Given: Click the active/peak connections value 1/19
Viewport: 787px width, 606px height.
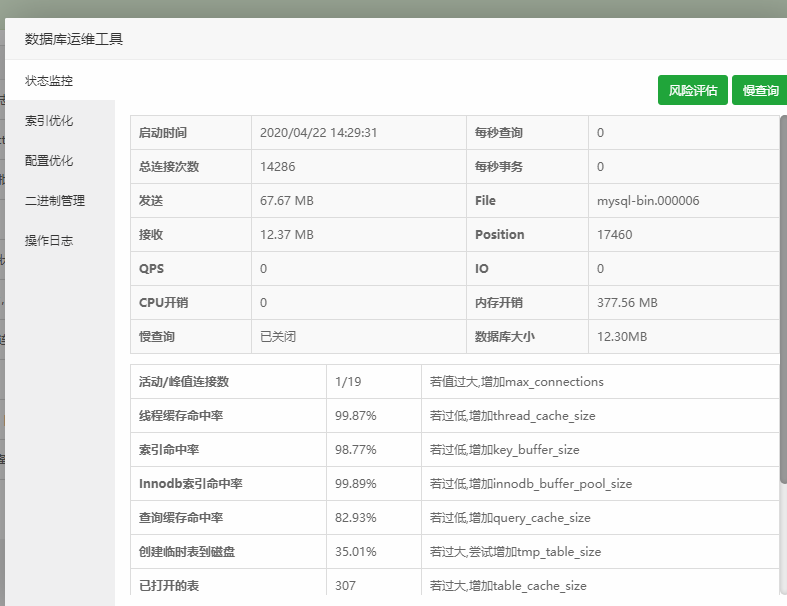Looking at the screenshot, I should [x=348, y=382].
